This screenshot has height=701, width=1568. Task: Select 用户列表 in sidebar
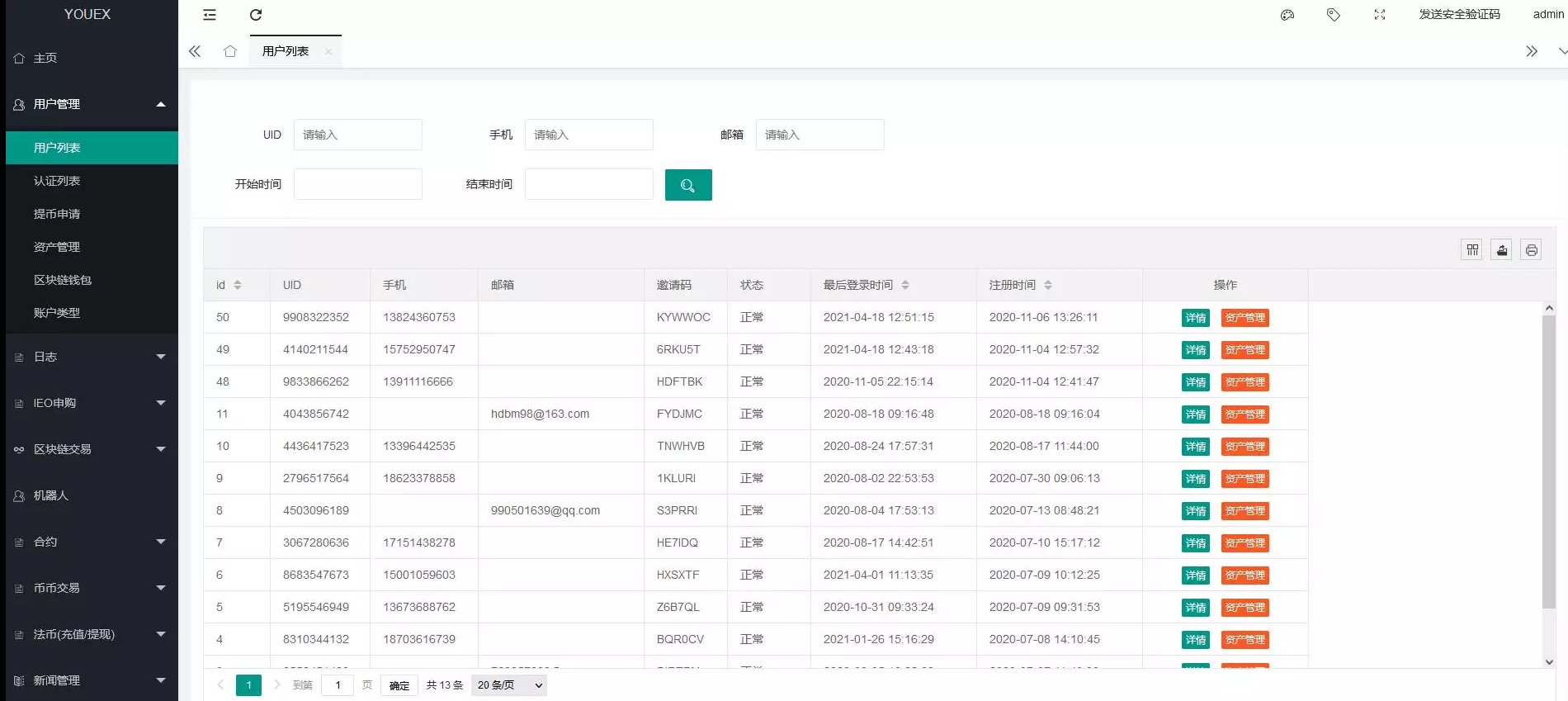pos(92,148)
